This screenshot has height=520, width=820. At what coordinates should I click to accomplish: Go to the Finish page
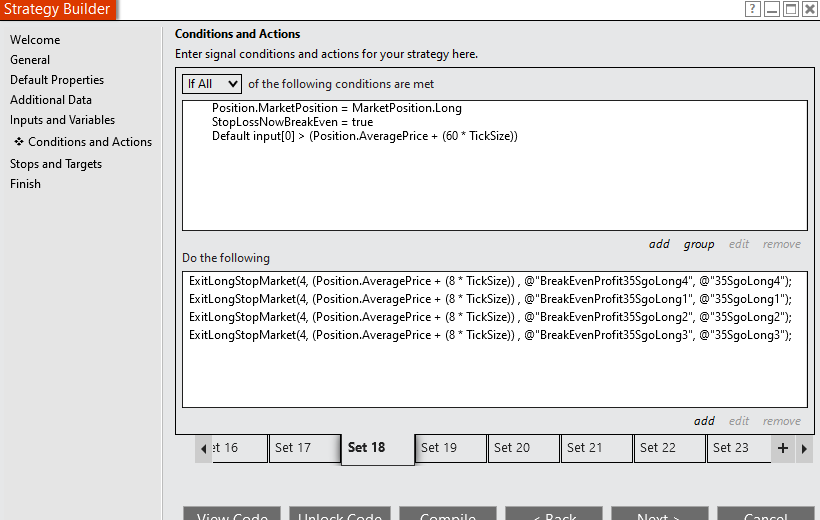(25, 184)
